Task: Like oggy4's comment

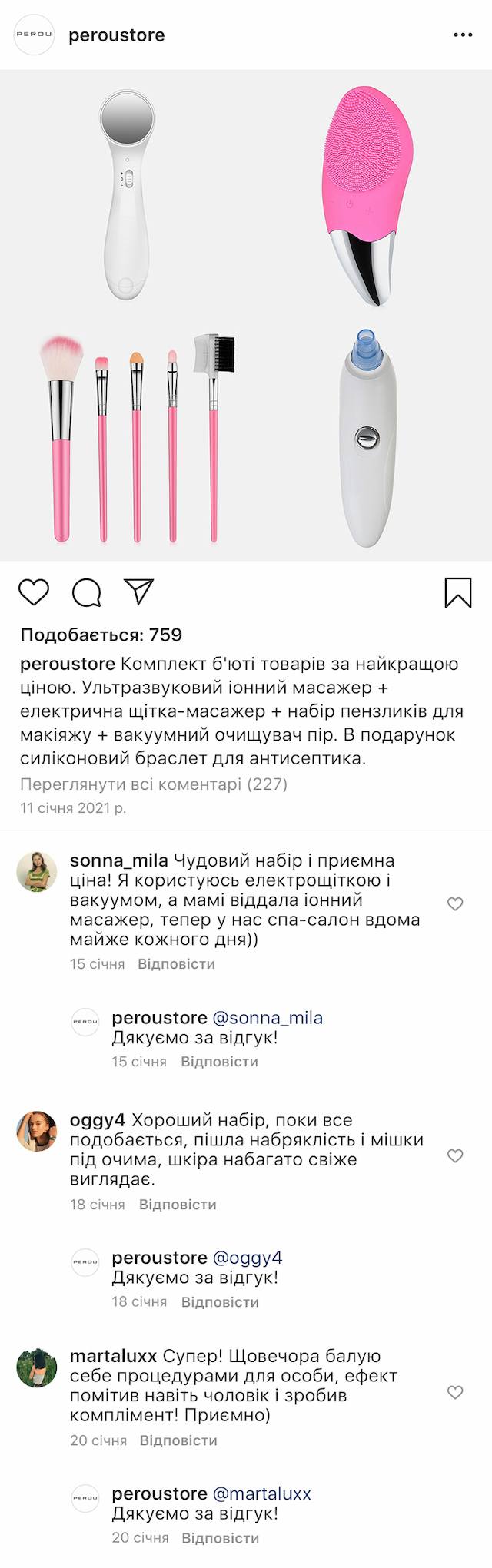Action: (455, 1155)
